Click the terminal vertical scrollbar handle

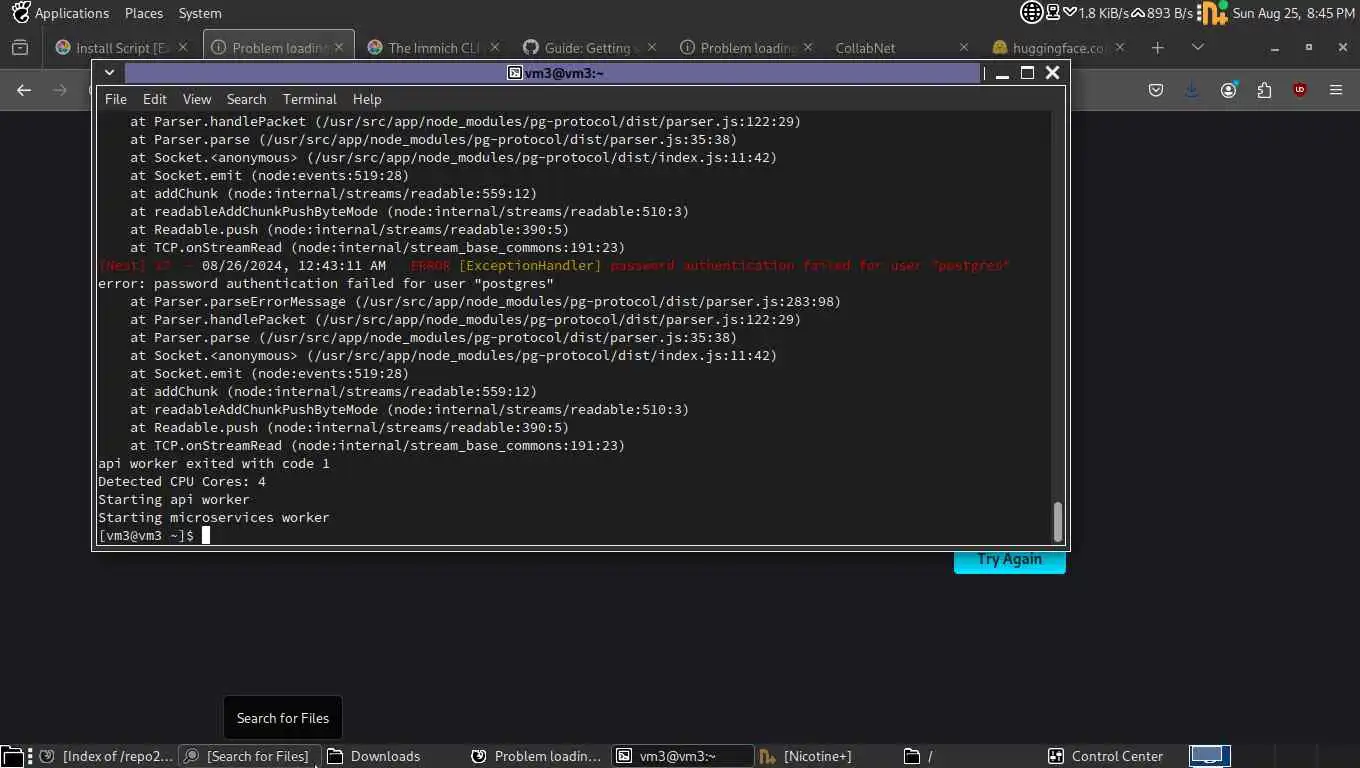[1058, 522]
